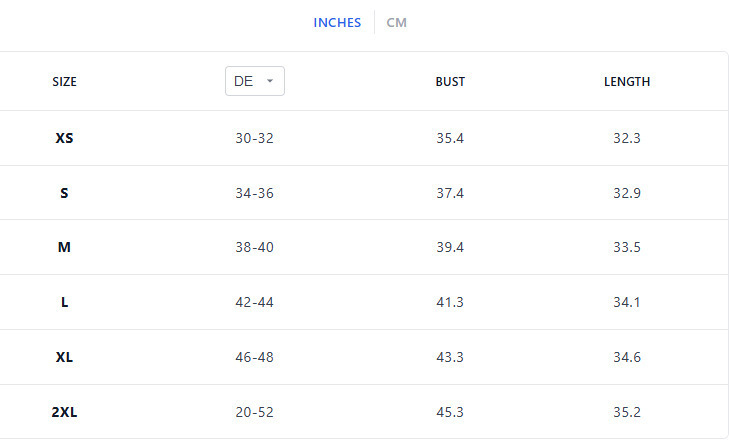Click length value 35.2 for 2XL
This screenshot has height=442, width=729.
627,412
